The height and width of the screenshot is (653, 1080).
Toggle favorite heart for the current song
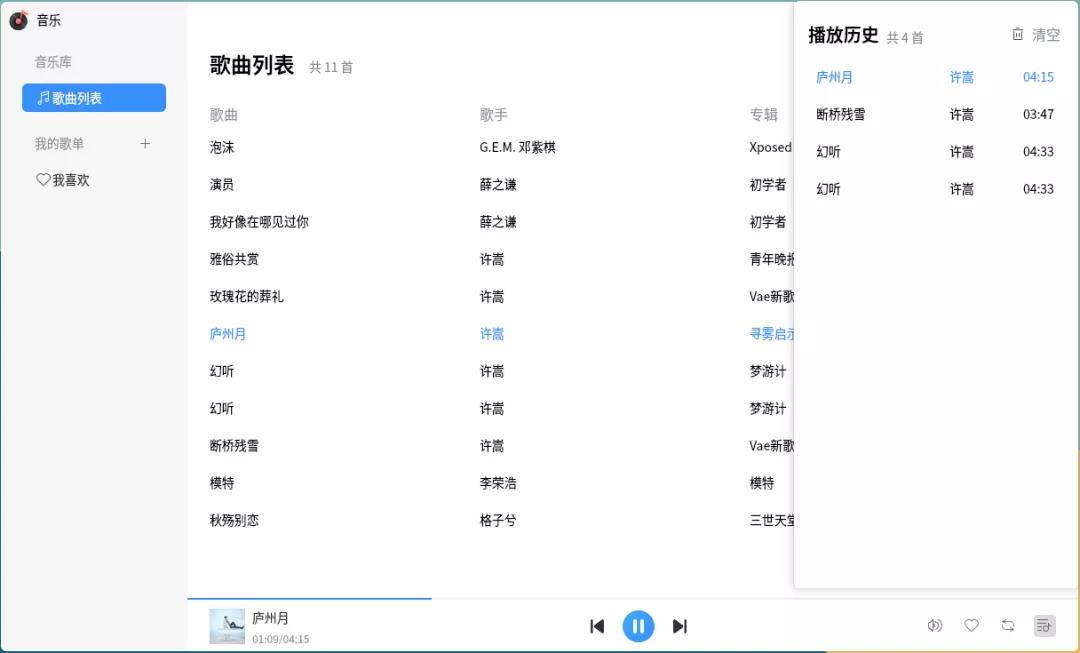click(x=971, y=625)
